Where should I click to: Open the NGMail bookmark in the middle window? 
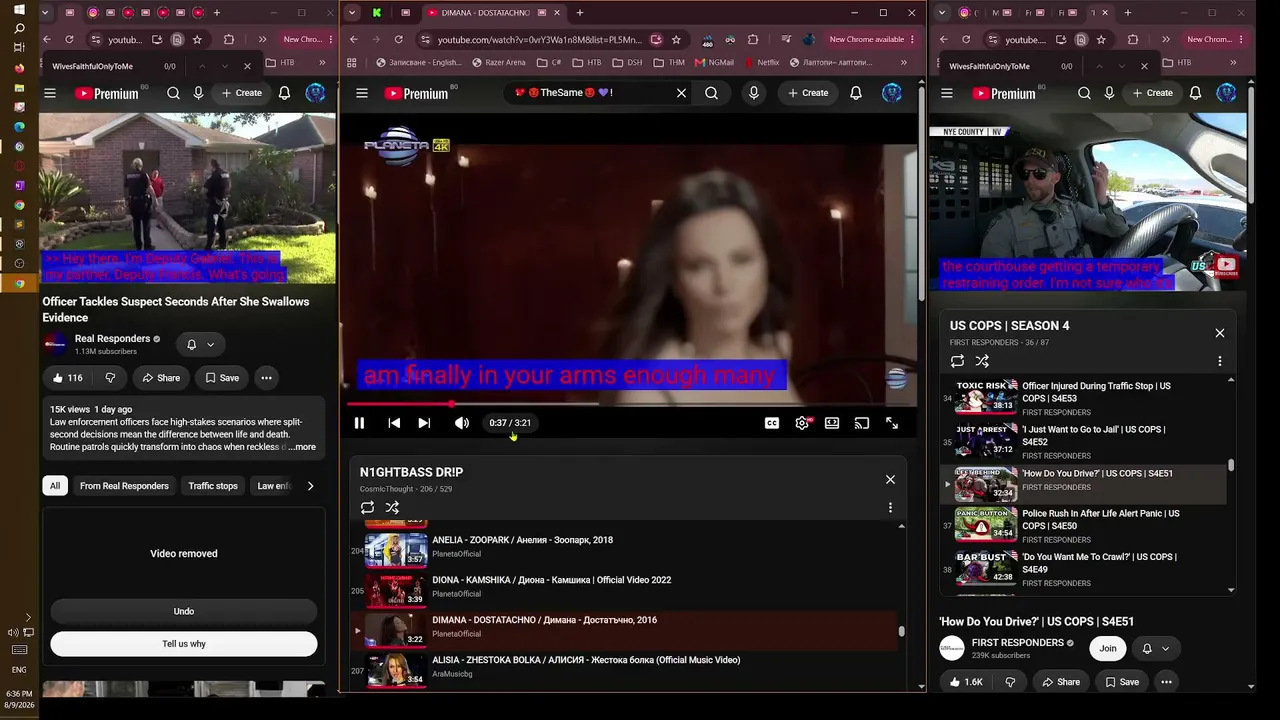(714, 62)
